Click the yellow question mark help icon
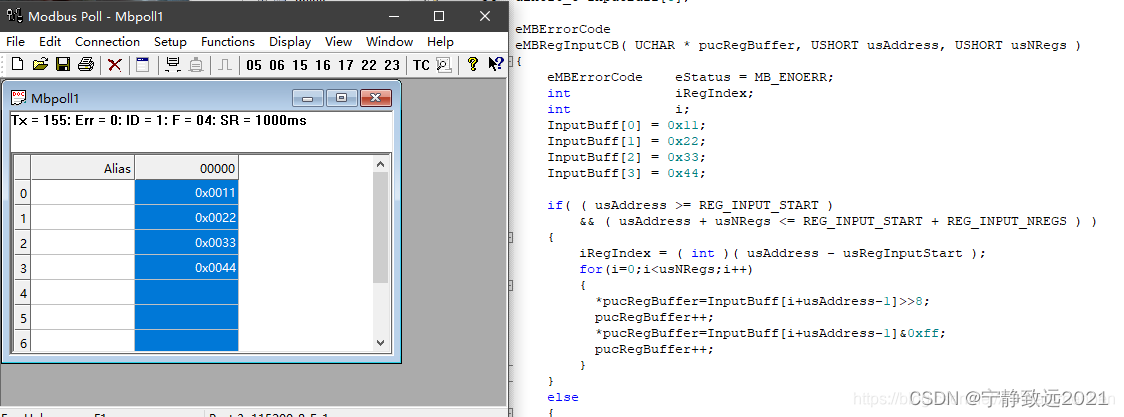The image size is (1124, 417). (x=472, y=64)
